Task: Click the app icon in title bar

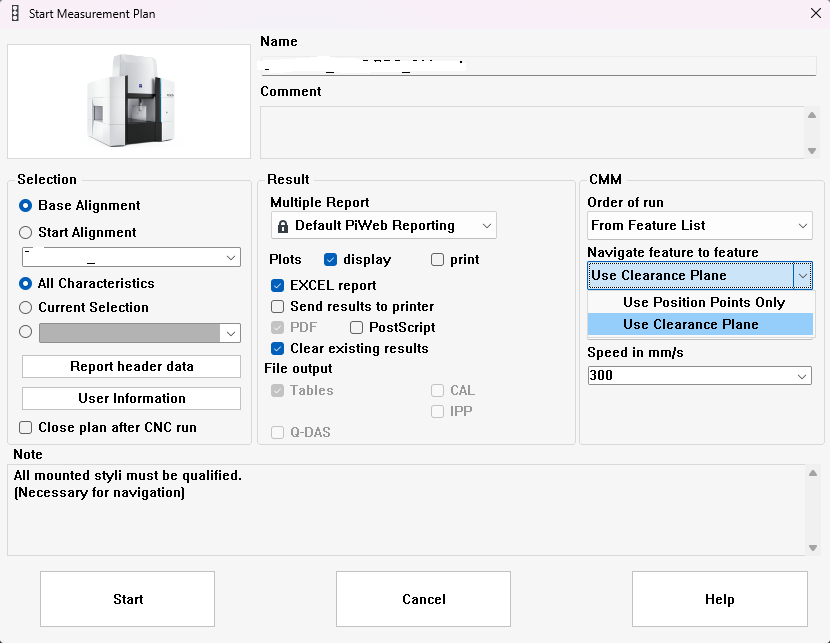Action: (14, 14)
